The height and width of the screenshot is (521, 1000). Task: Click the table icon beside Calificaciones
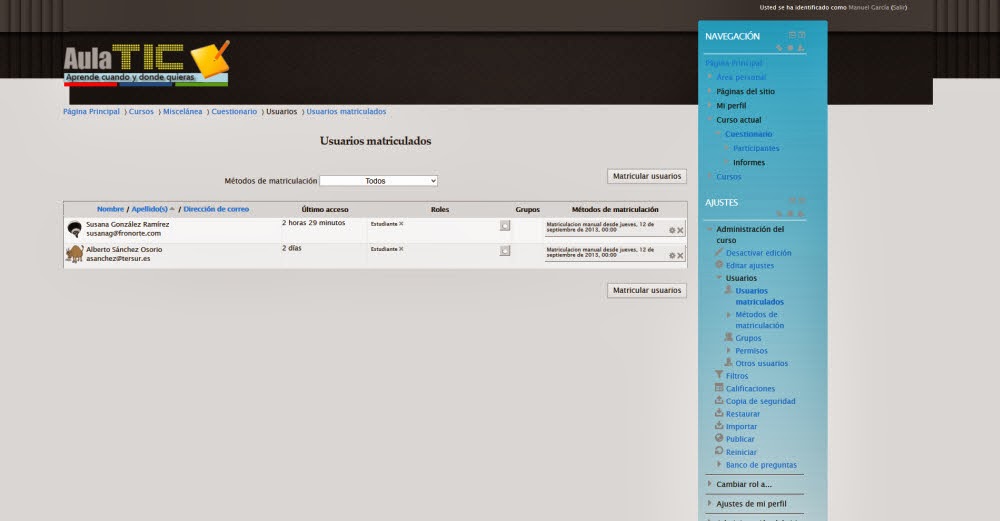click(719, 388)
